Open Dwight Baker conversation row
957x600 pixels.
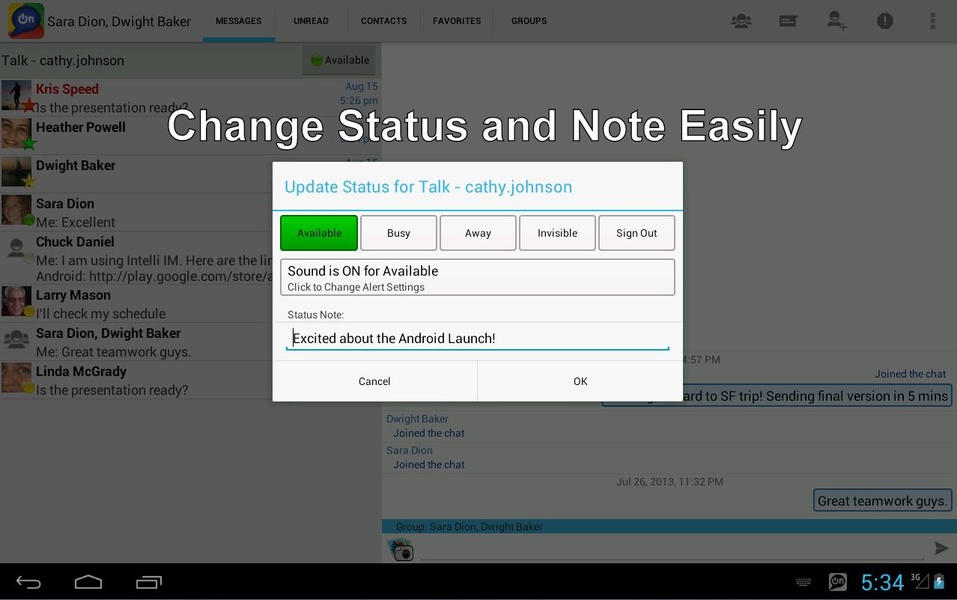pyautogui.click(x=190, y=174)
